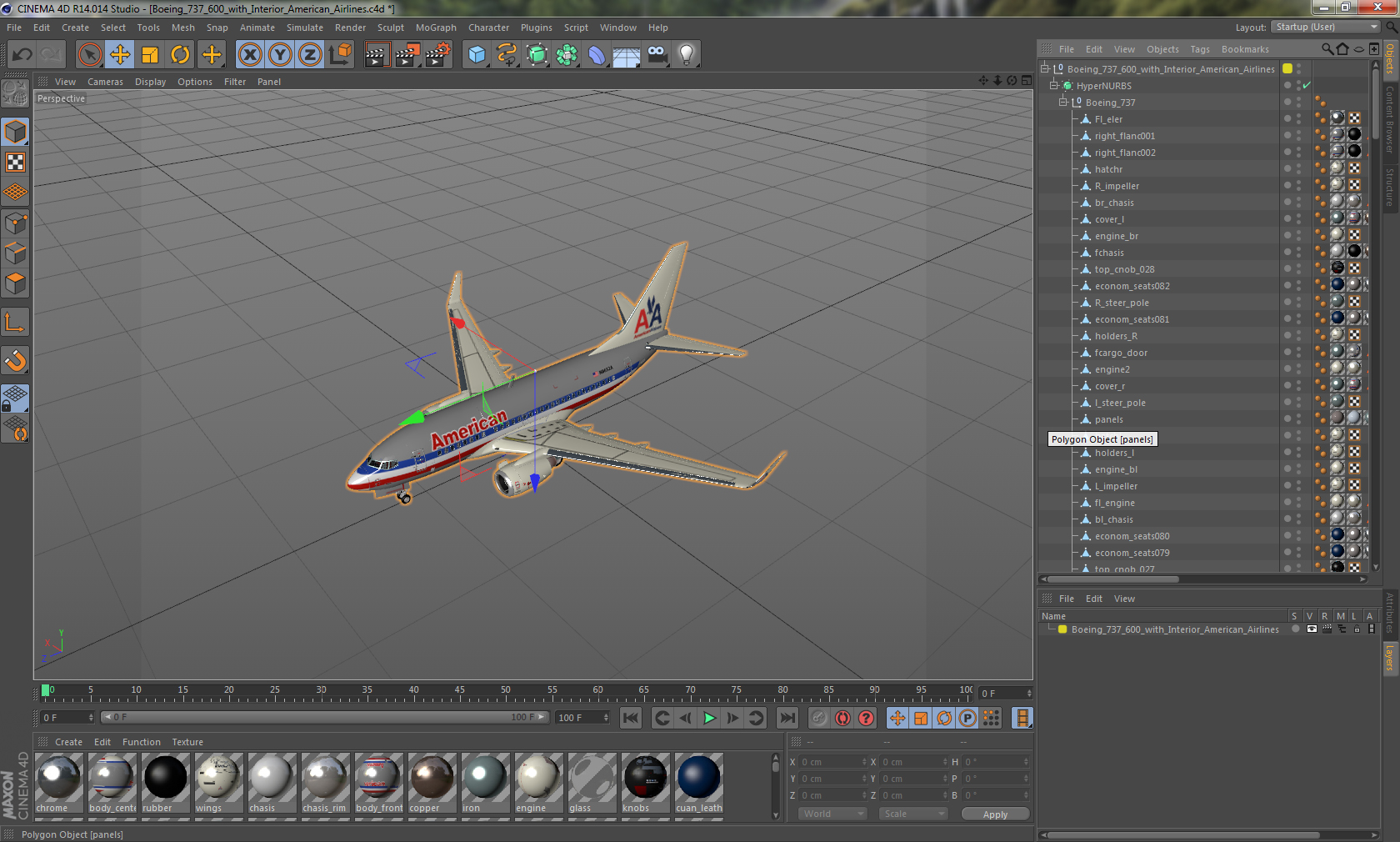
Task: Toggle X axis lock
Action: pos(250,55)
